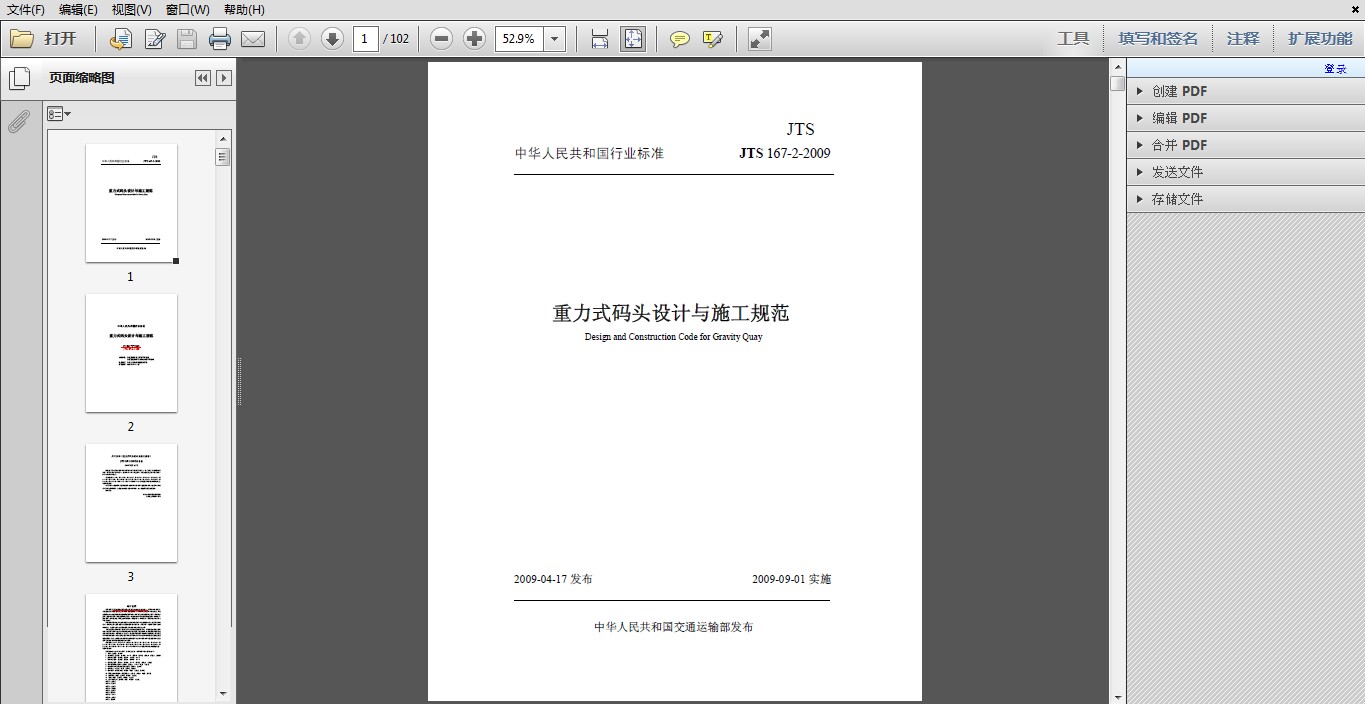Click the thumbnails scrollbar down arrow
Viewport: 1365px width, 704px height.
[x=223, y=693]
